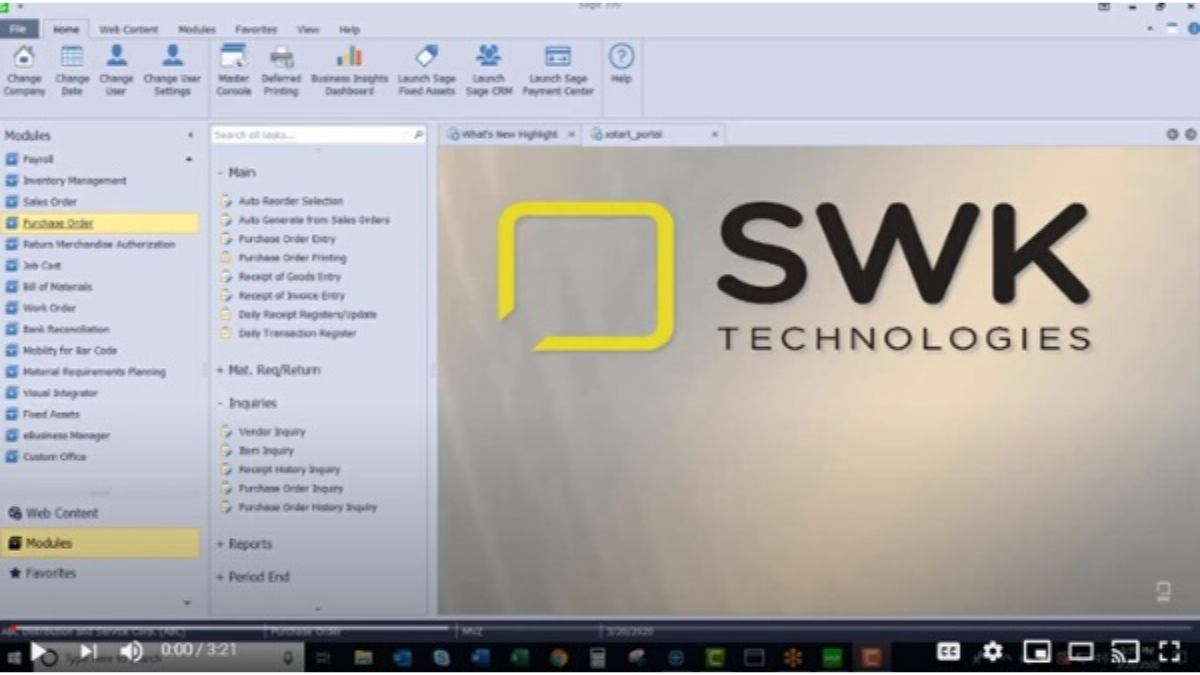Screen dimensions: 1200x675
Task: Collapse the Modules panel arrow
Action: [190, 135]
